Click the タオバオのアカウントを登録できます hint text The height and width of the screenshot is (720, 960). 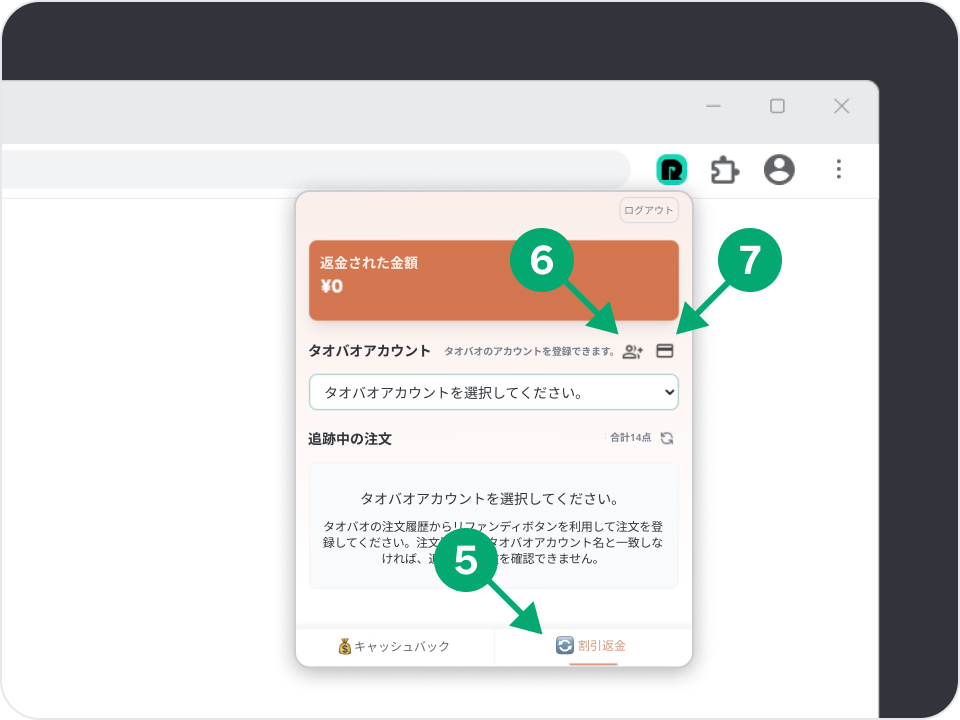click(529, 351)
